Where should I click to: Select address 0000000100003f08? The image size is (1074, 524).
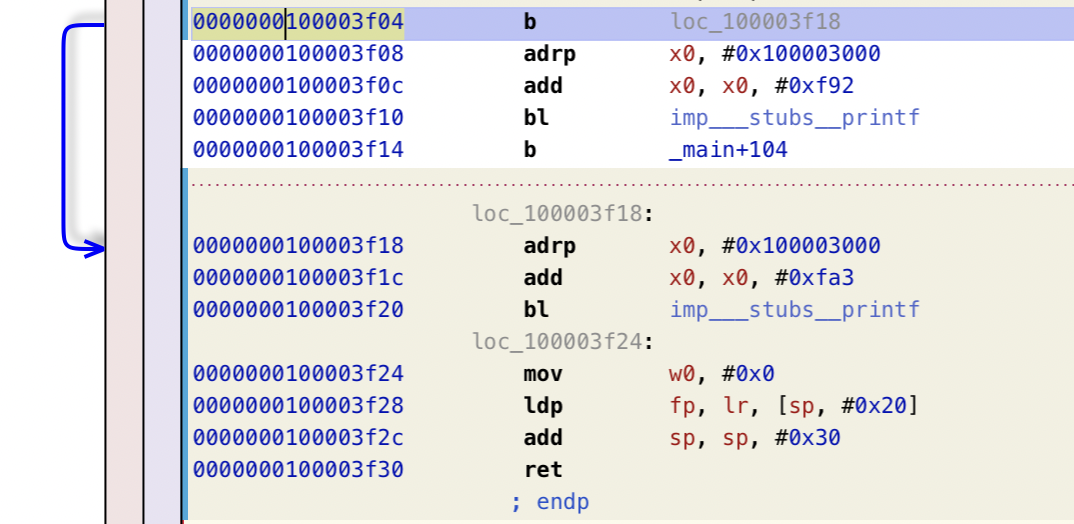(x=298, y=54)
